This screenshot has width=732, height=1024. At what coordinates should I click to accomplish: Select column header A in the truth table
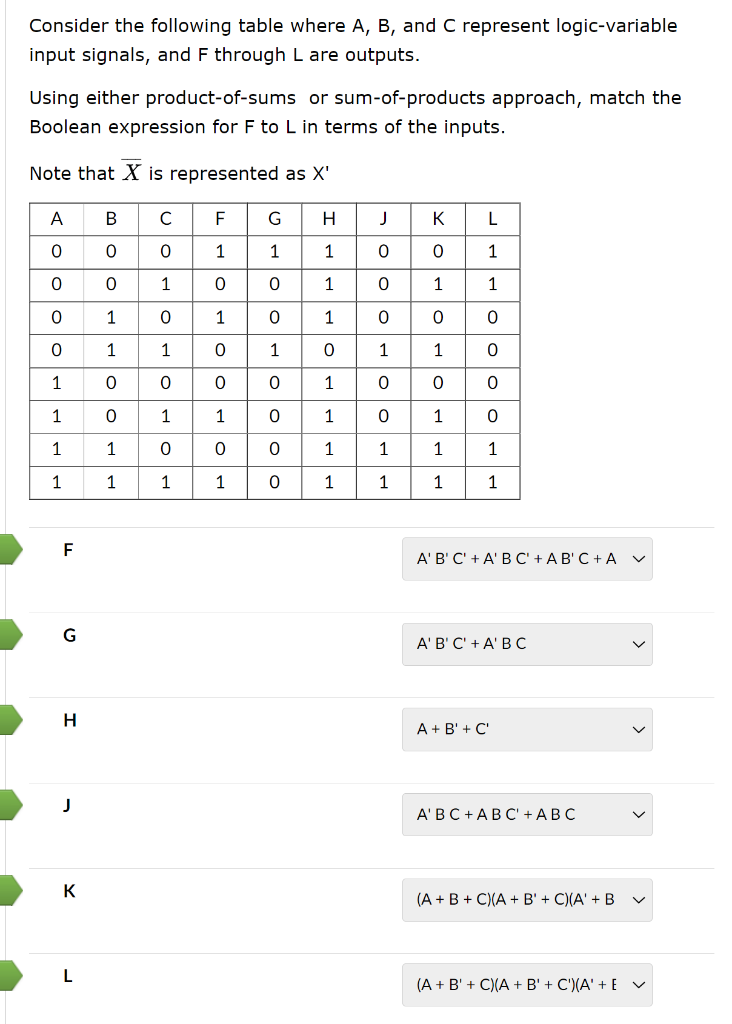[x=56, y=218]
